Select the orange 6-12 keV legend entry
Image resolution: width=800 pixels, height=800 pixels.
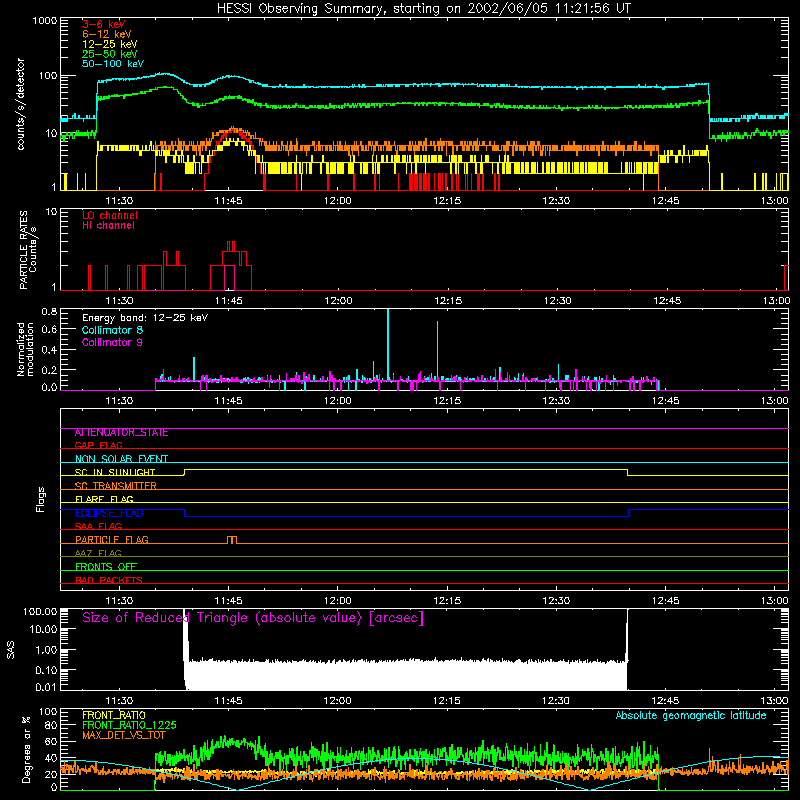coord(107,34)
